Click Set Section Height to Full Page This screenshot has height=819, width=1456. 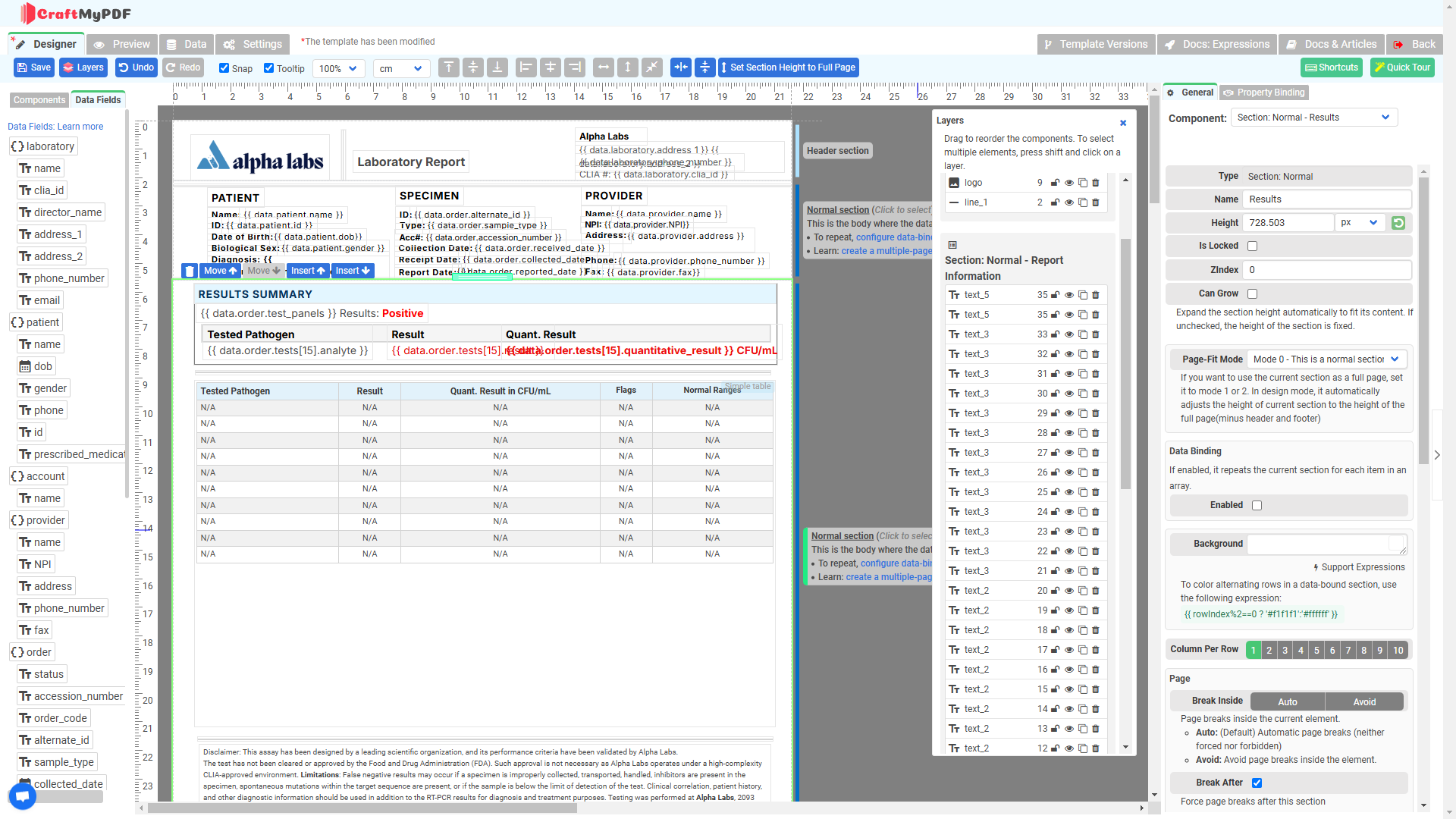click(789, 67)
